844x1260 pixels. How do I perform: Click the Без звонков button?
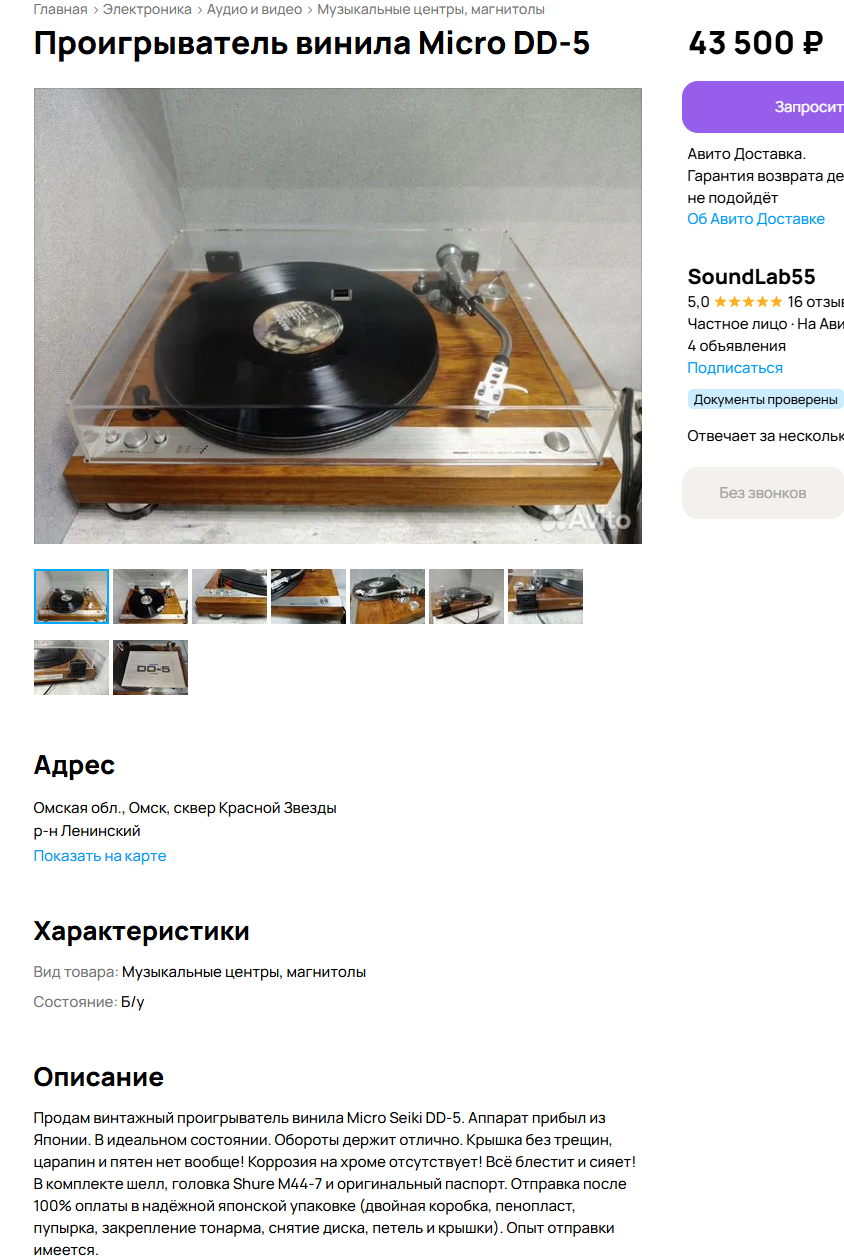(763, 493)
